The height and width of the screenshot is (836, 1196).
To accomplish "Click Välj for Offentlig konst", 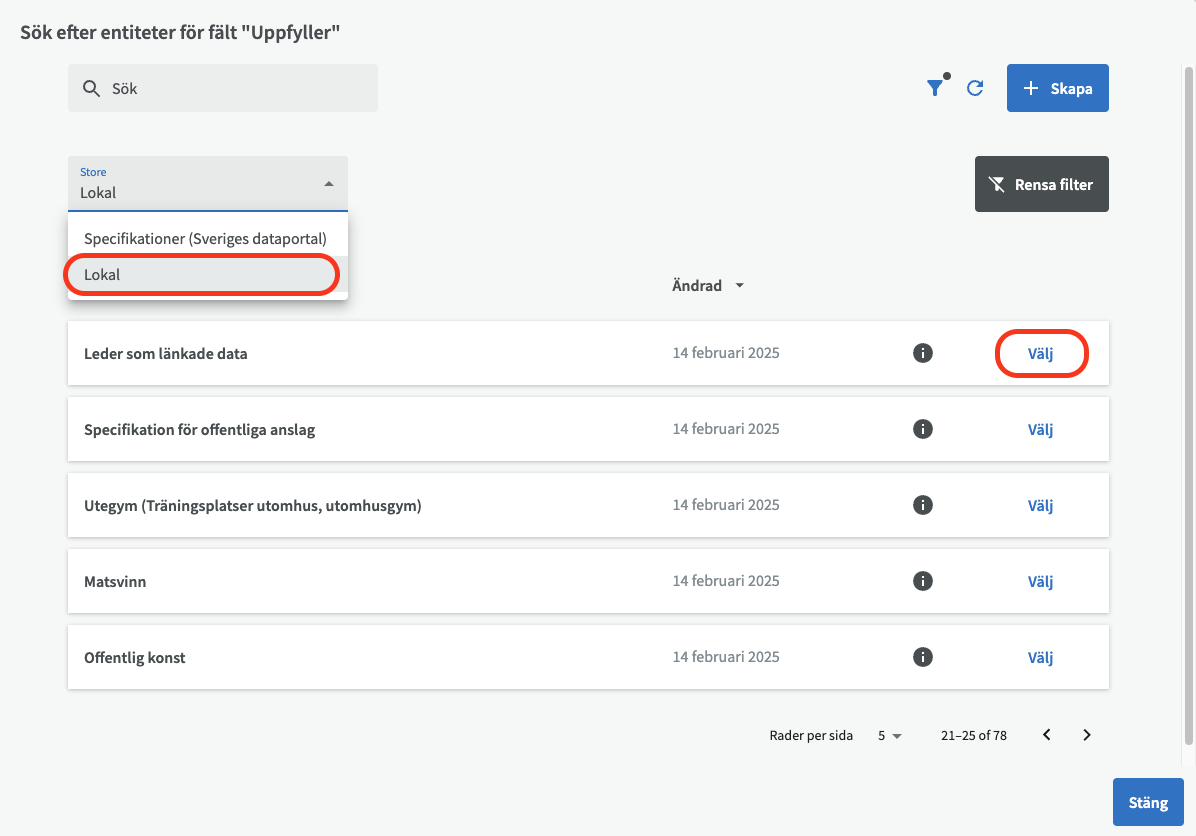I will coord(1040,658).
